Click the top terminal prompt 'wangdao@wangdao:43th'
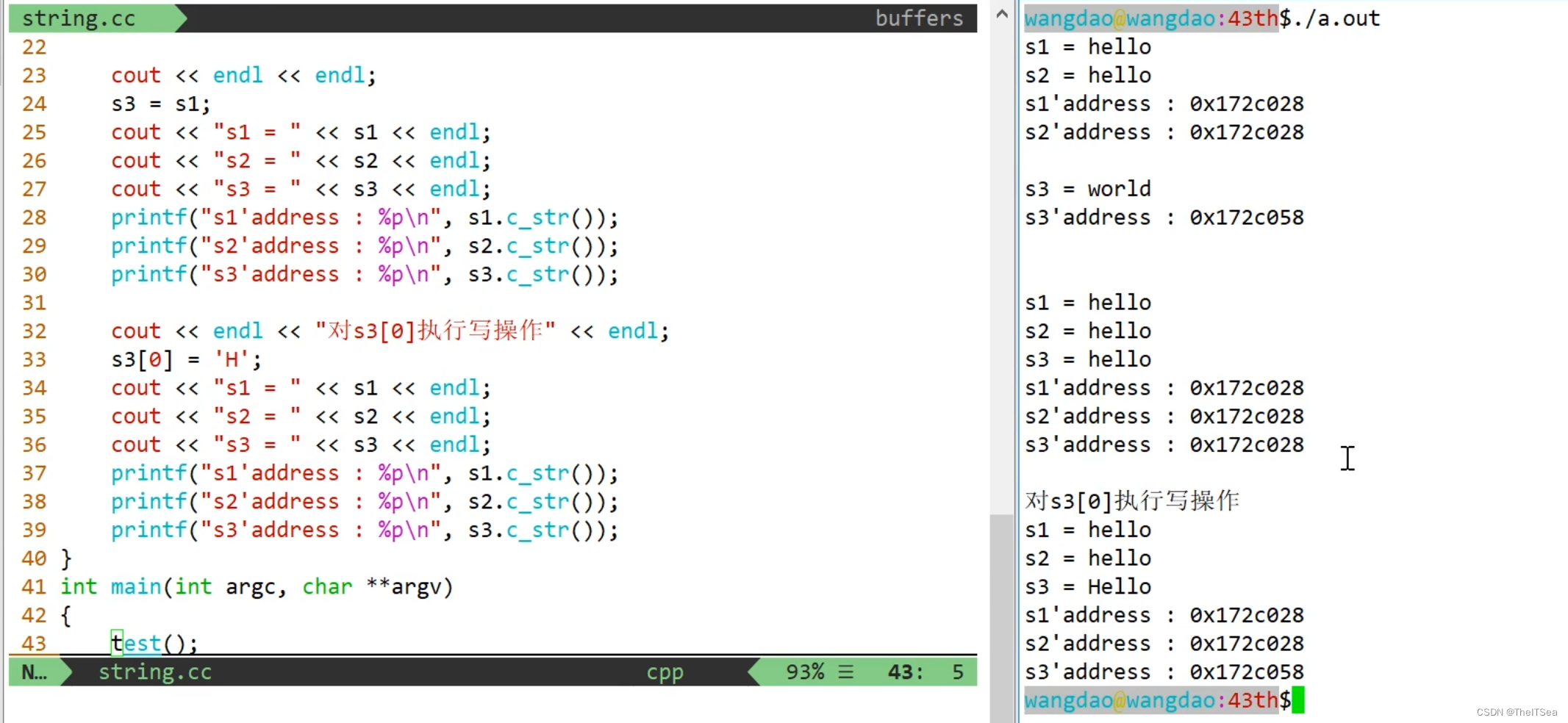Image resolution: width=1568 pixels, height=723 pixels. [x=1151, y=18]
